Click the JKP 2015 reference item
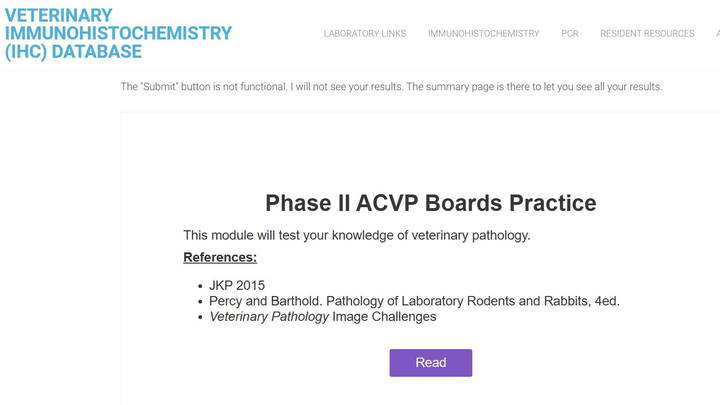 [x=237, y=285]
